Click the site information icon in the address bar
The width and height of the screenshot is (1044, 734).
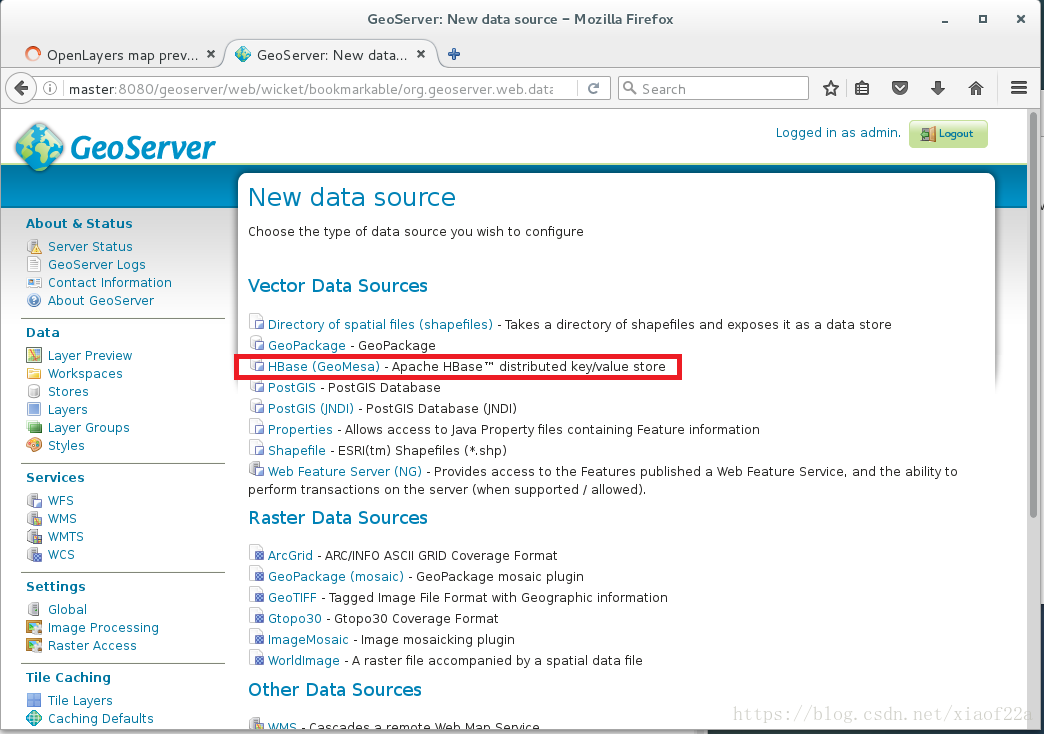point(49,89)
